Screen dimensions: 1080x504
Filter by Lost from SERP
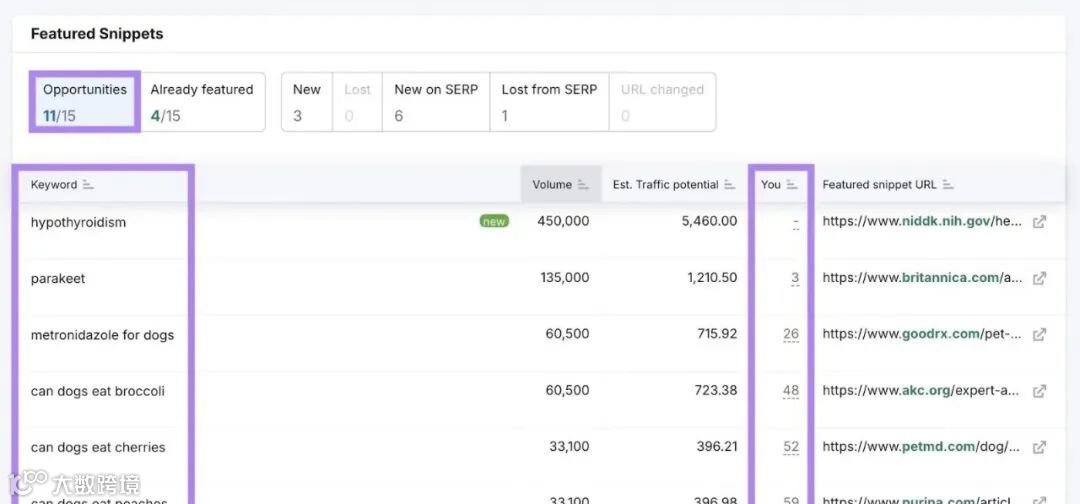tap(549, 102)
